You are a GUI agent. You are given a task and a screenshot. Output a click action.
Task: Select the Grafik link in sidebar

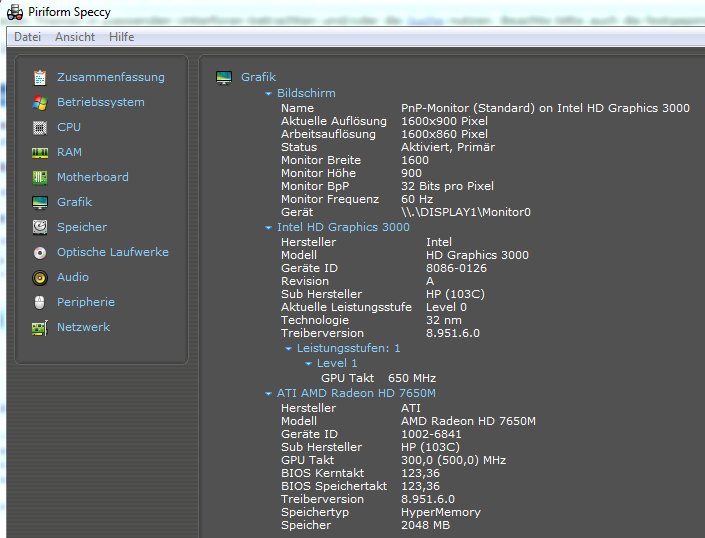point(74,202)
